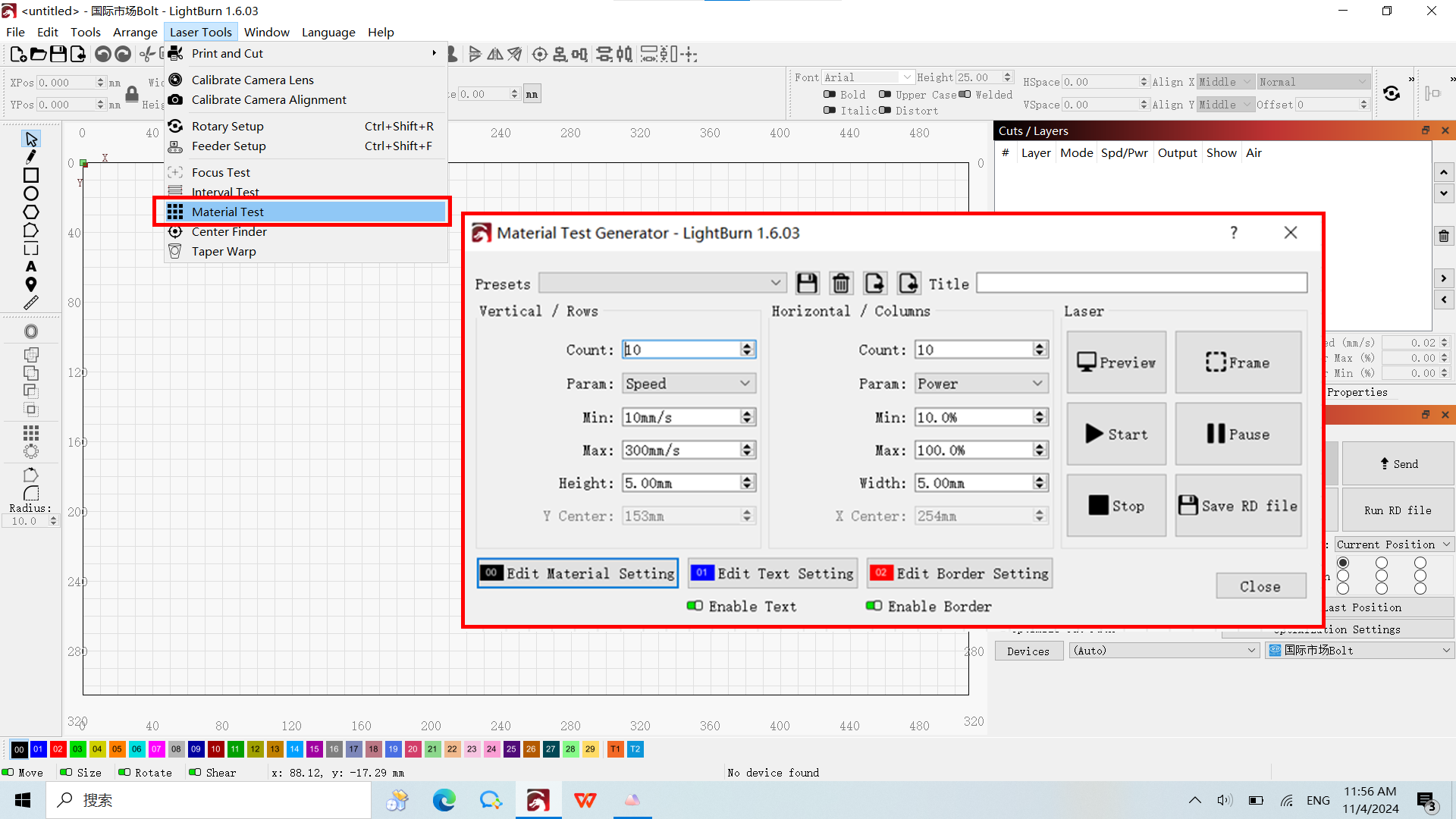Screen dimensions: 1456x819
Task: Click the Save RD file button
Action: (x=1238, y=506)
